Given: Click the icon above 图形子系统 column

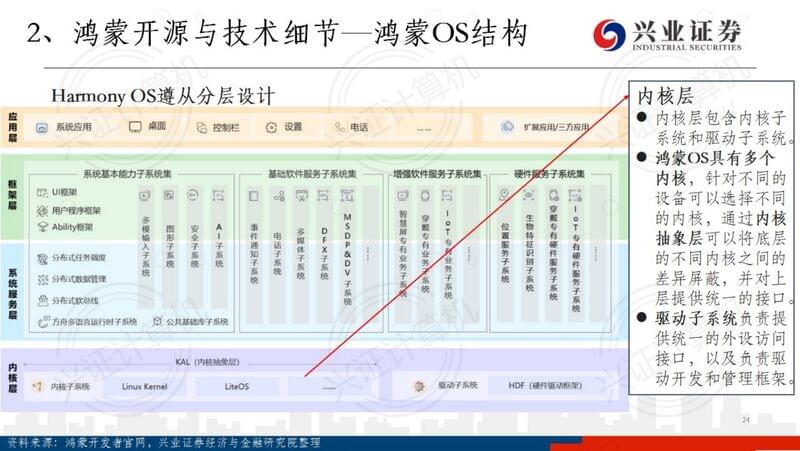Looking at the screenshot, I should [x=169, y=195].
